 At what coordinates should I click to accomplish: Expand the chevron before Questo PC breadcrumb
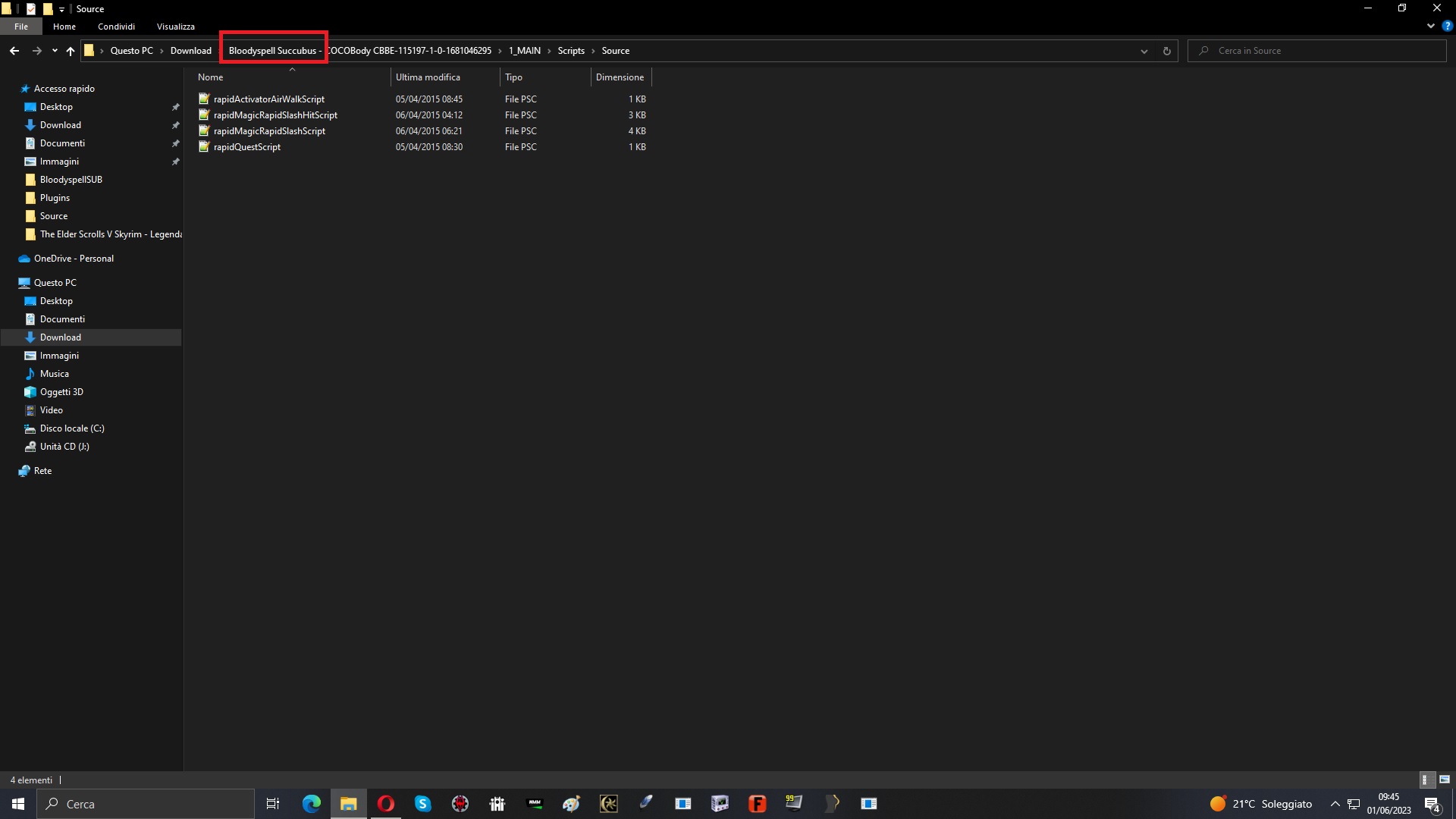pos(102,51)
